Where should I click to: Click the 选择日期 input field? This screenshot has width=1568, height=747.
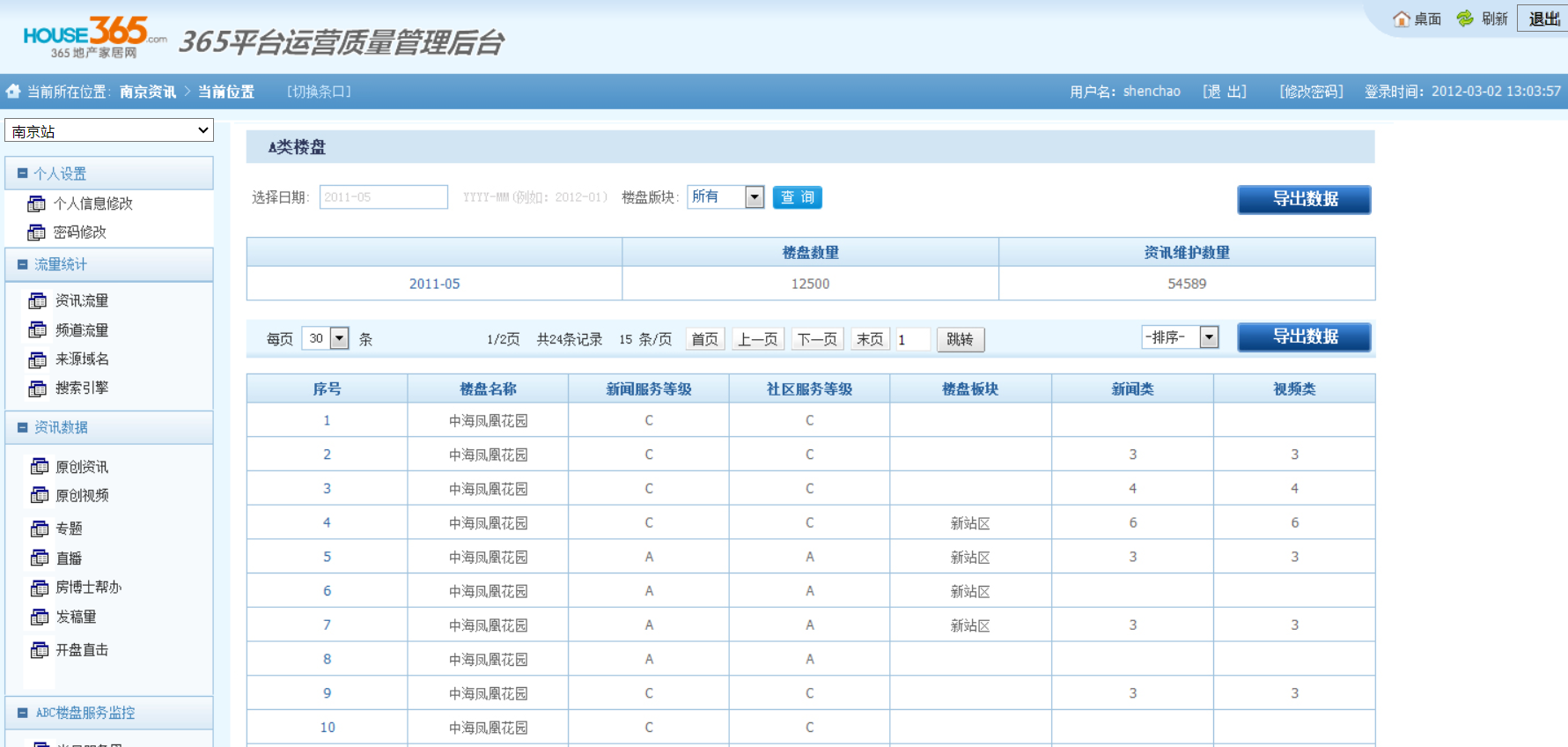(x=384, y=196)
